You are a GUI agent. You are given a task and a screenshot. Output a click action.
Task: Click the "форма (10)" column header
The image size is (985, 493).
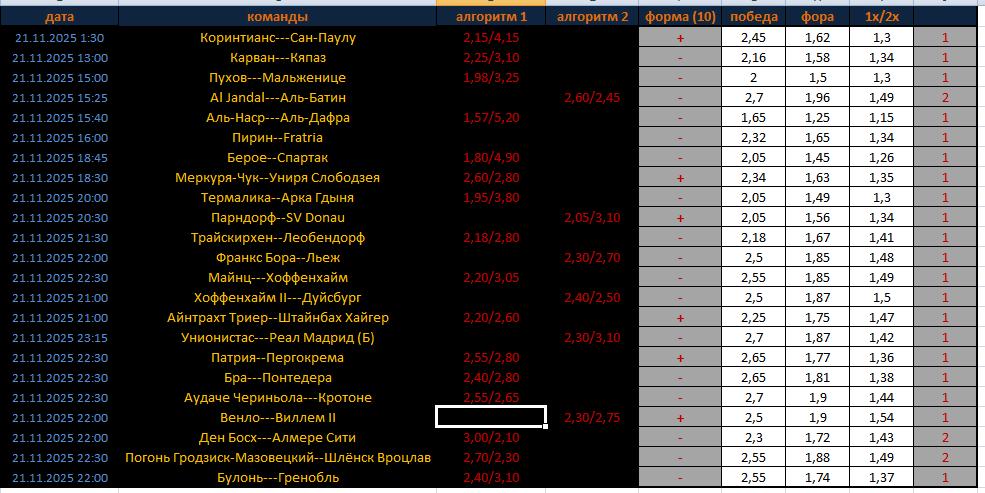pos(680,17)
